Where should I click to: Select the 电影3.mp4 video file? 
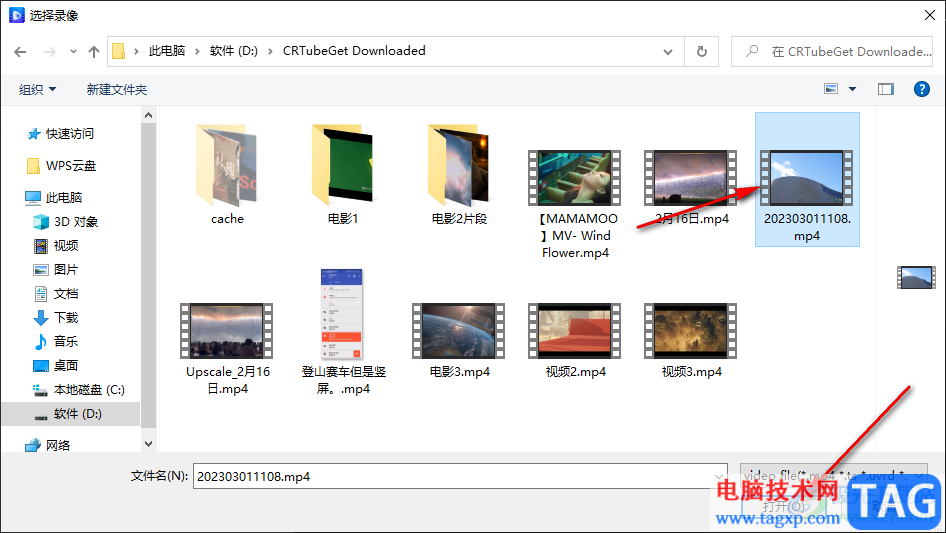click(459, 341)
